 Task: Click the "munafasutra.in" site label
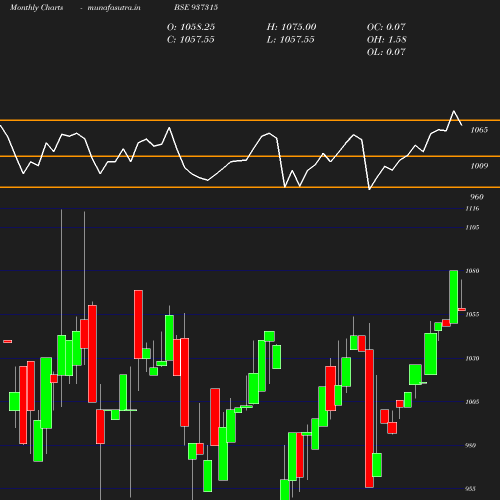[x=114, y=7]
